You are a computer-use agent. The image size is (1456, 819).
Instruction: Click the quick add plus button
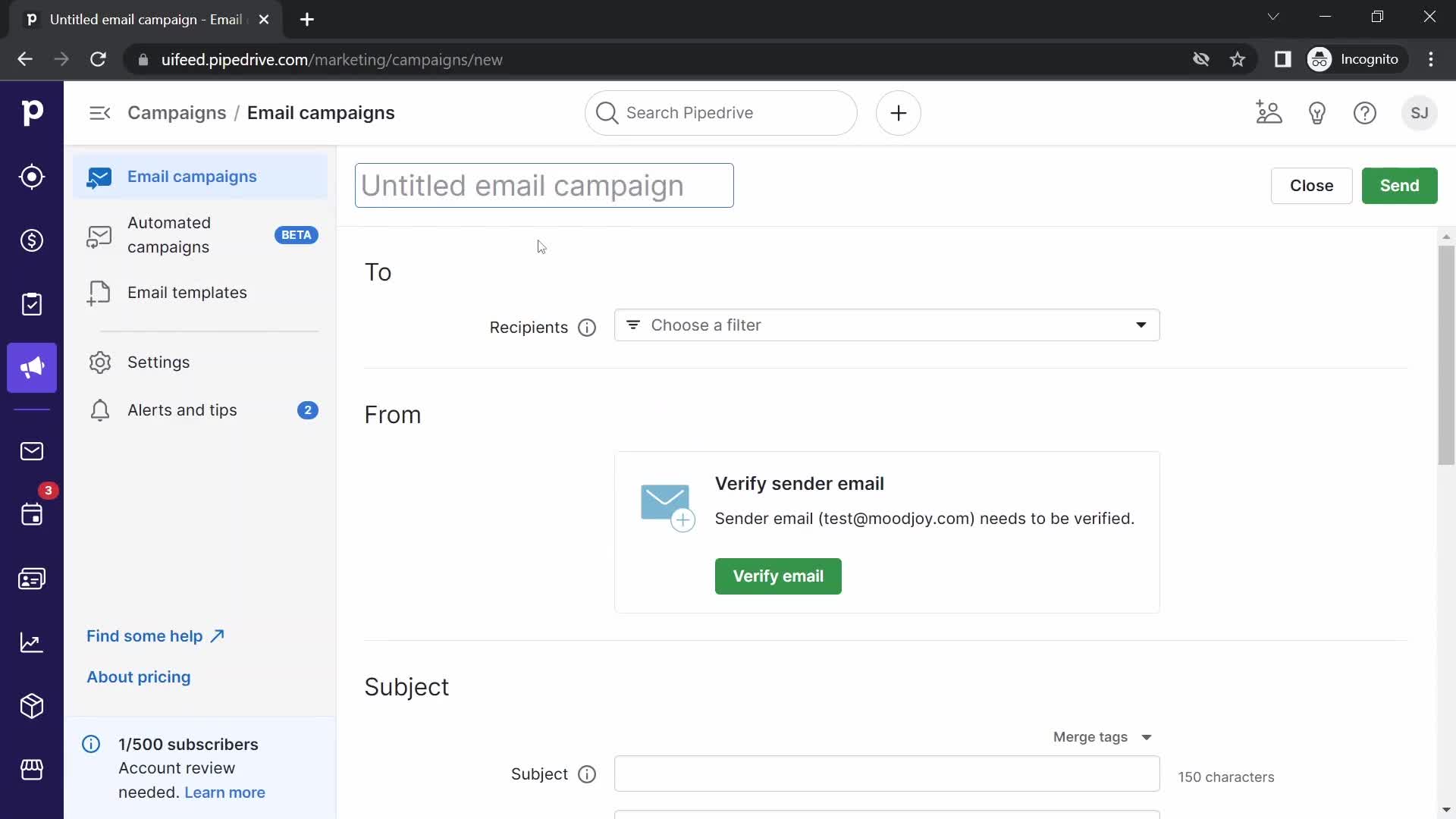pyautogui.click(x=899, y=113)
